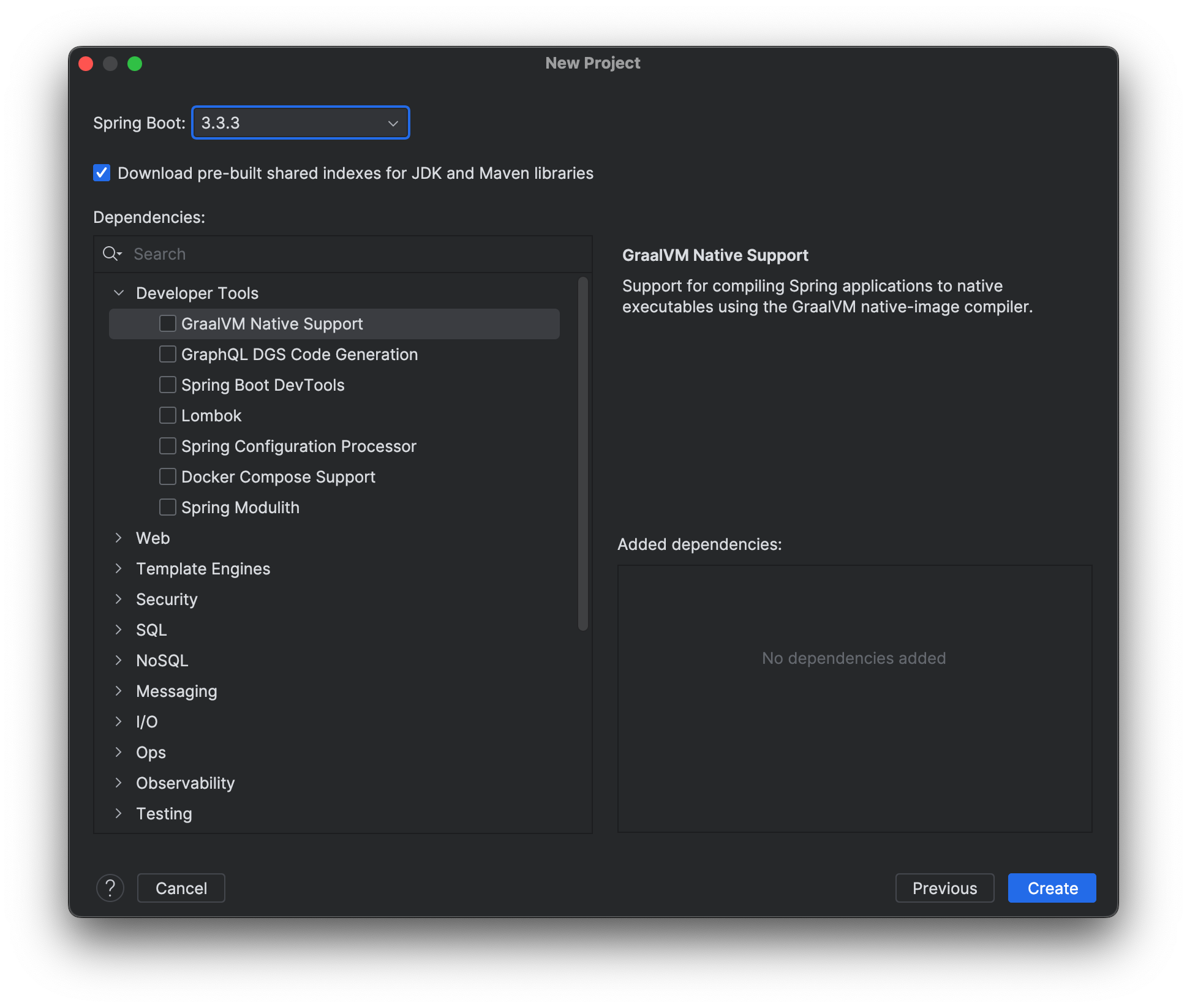Go back with the Previous button
The height and width of the screenshot is (1008, 1187).
[944, 888]
